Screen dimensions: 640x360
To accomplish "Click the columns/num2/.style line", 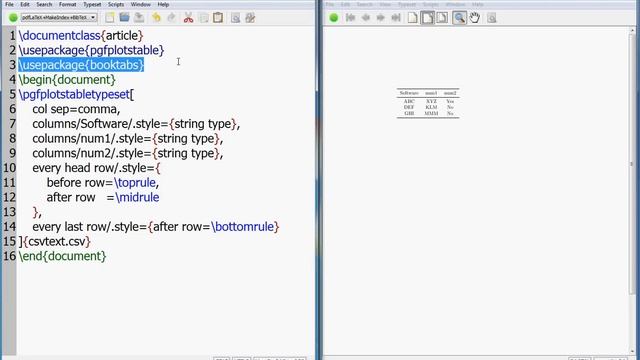I will [128, 153].
